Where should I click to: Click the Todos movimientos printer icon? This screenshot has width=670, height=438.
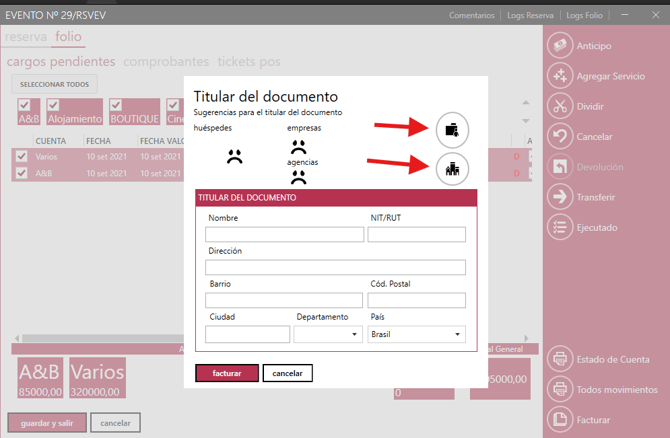(x=560, y=388)
